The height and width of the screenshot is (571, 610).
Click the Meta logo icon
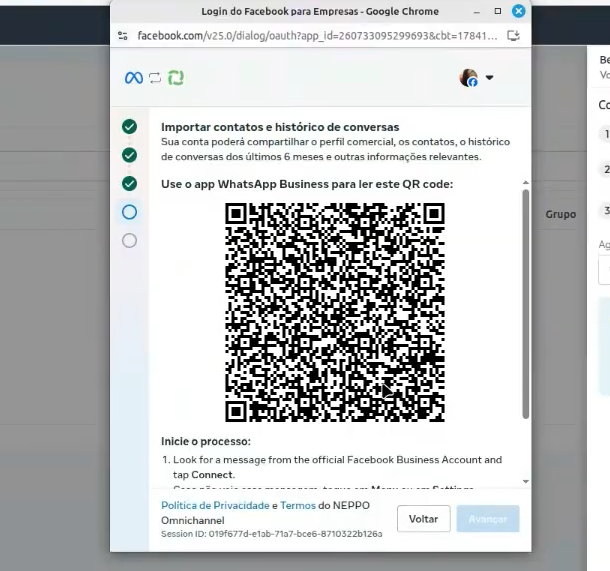[134, 78]
